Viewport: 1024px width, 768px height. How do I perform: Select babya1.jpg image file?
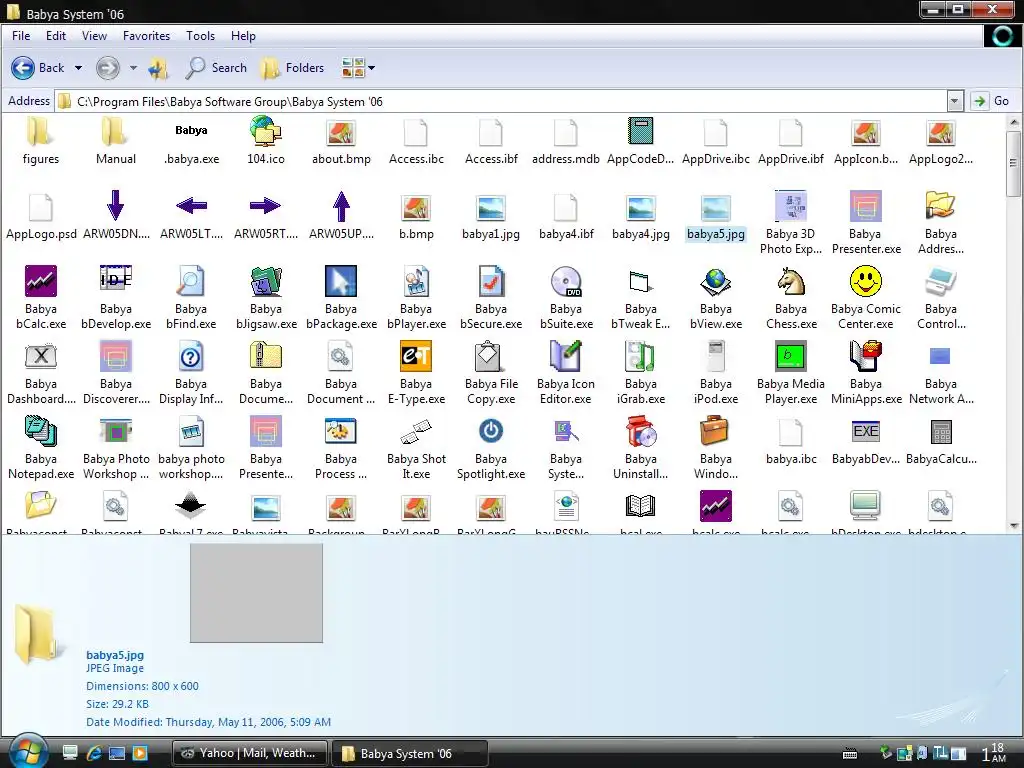(491, 208)
